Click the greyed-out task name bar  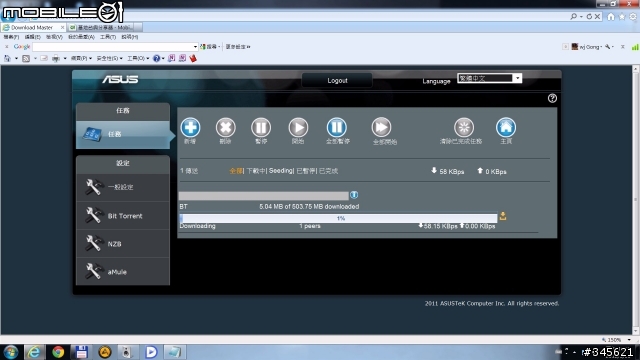pyautogui.click(x=264, y=196)
